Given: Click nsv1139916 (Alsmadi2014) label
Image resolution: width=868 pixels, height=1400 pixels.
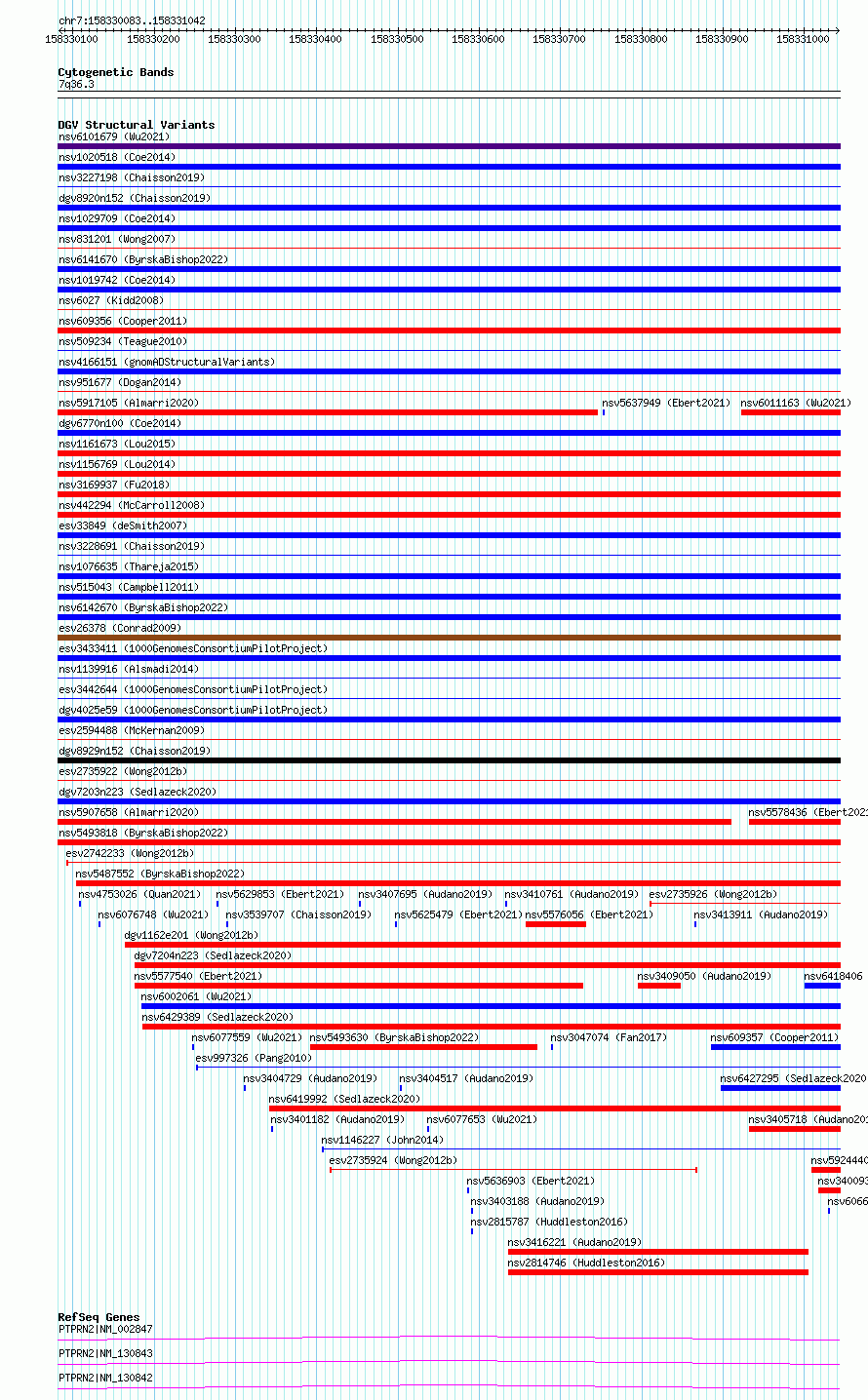Looking at the screenshot, I should pos(129,669).
